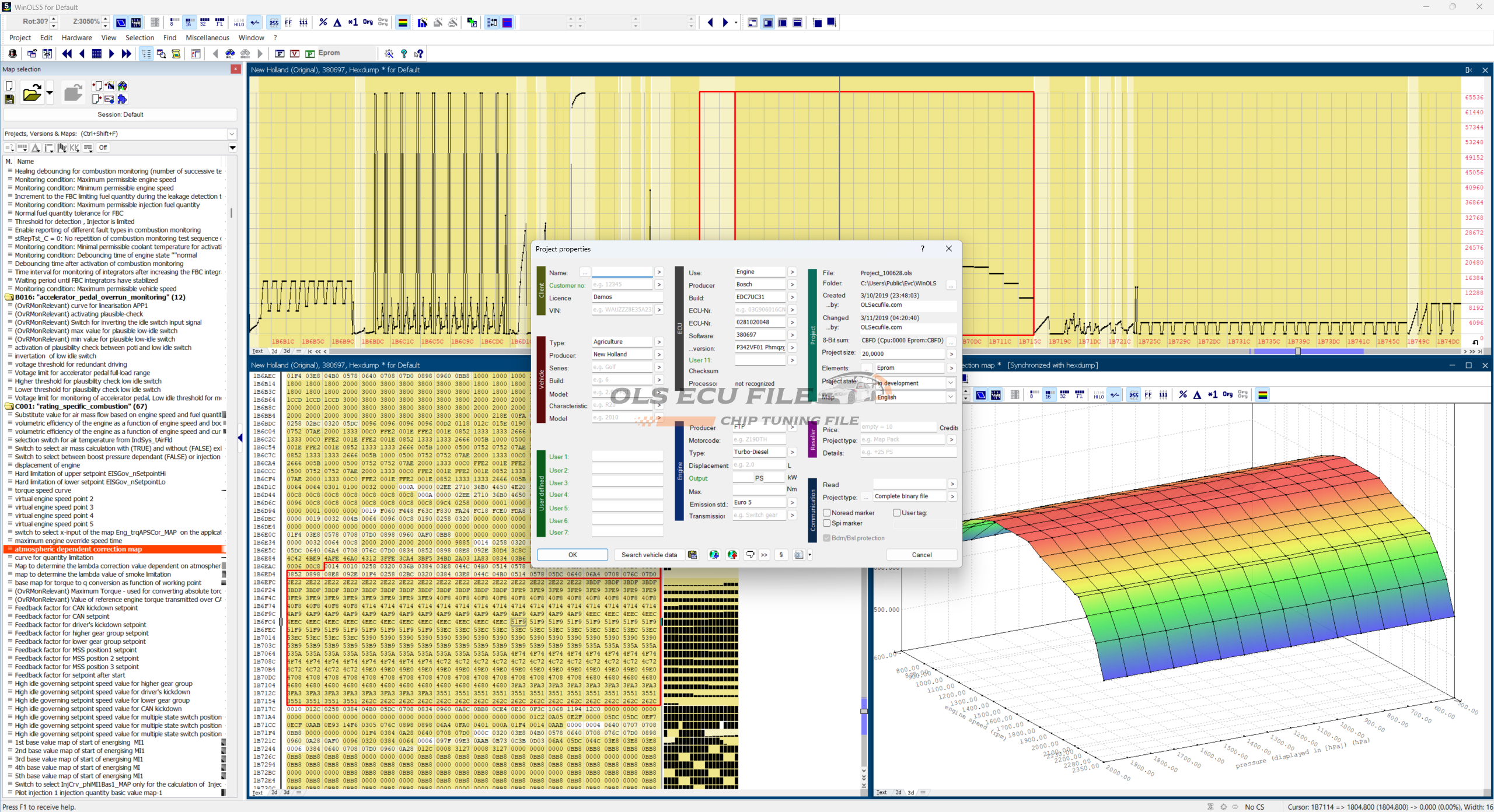Click the paragraph sign button in dialog
1494x812 pixels.
(781, 555)
